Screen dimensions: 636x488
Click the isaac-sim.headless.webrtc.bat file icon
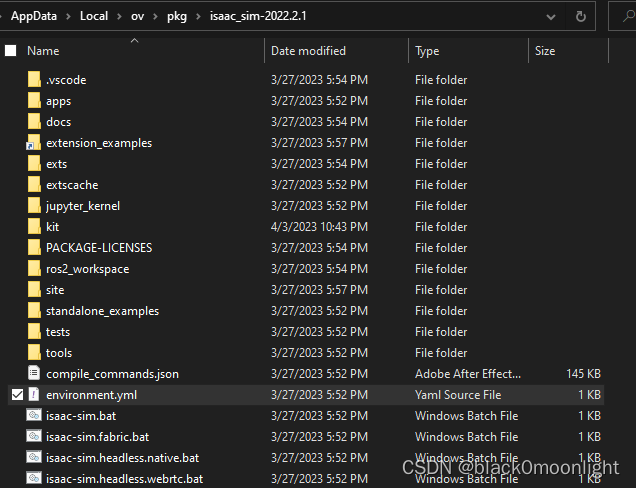34,478
